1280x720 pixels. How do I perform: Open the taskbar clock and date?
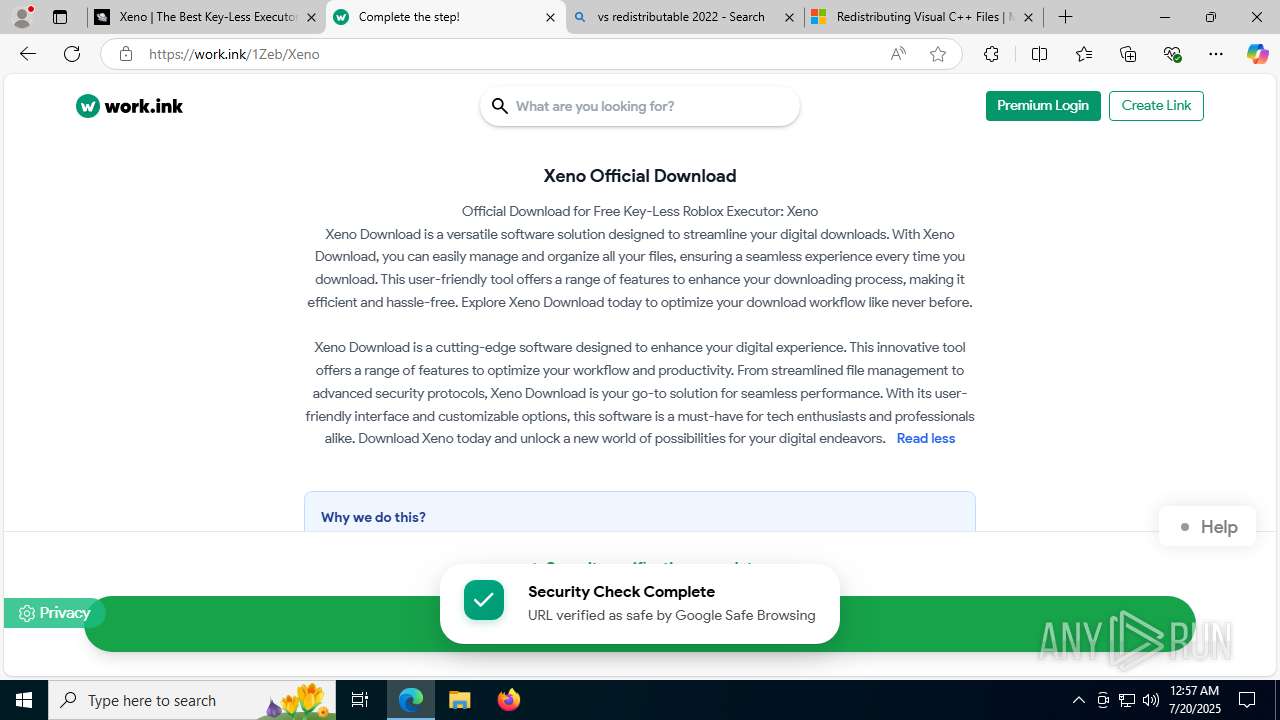click(1194, 700)
